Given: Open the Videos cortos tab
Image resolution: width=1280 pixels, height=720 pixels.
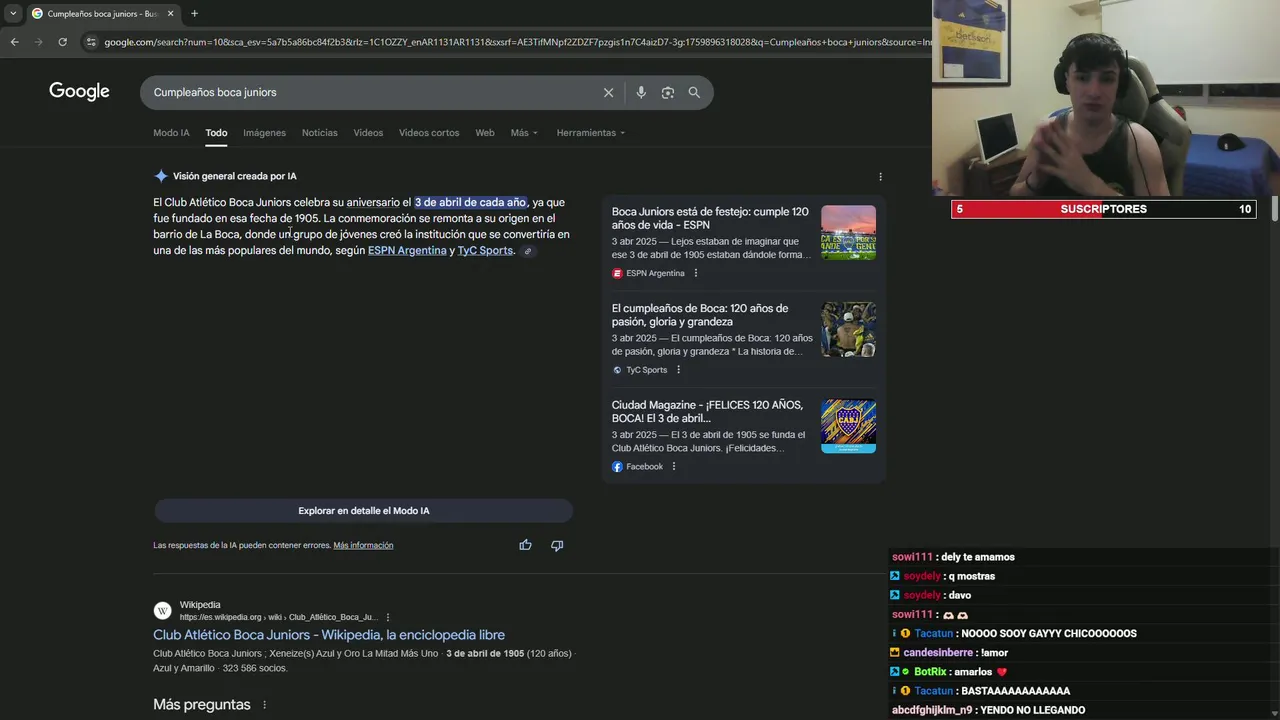Looking at the screenshot, I should [429, 133].
